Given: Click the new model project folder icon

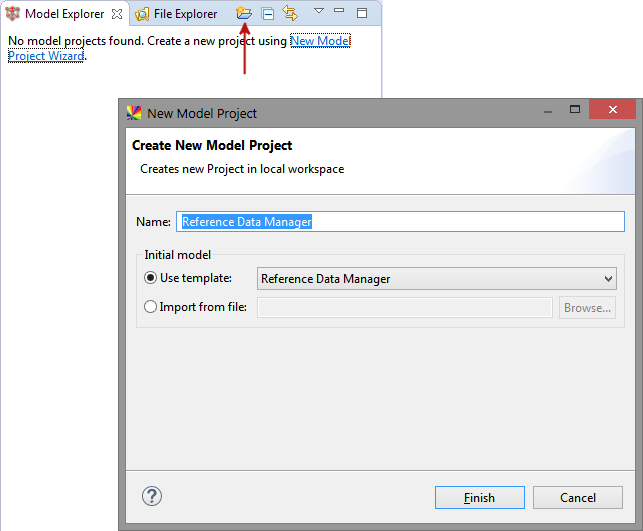Looking at the screenshot, I should click(x=244, y=14).
